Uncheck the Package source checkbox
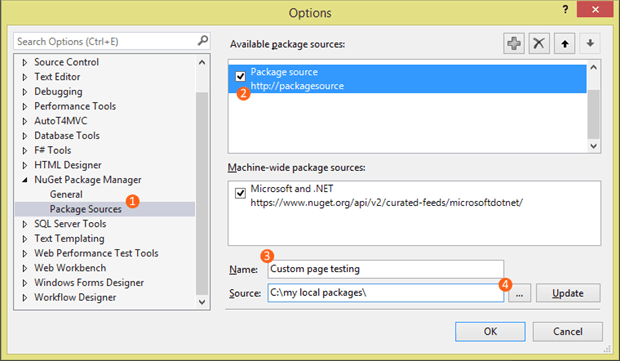The image size is (620, 361). pos(240,76)
